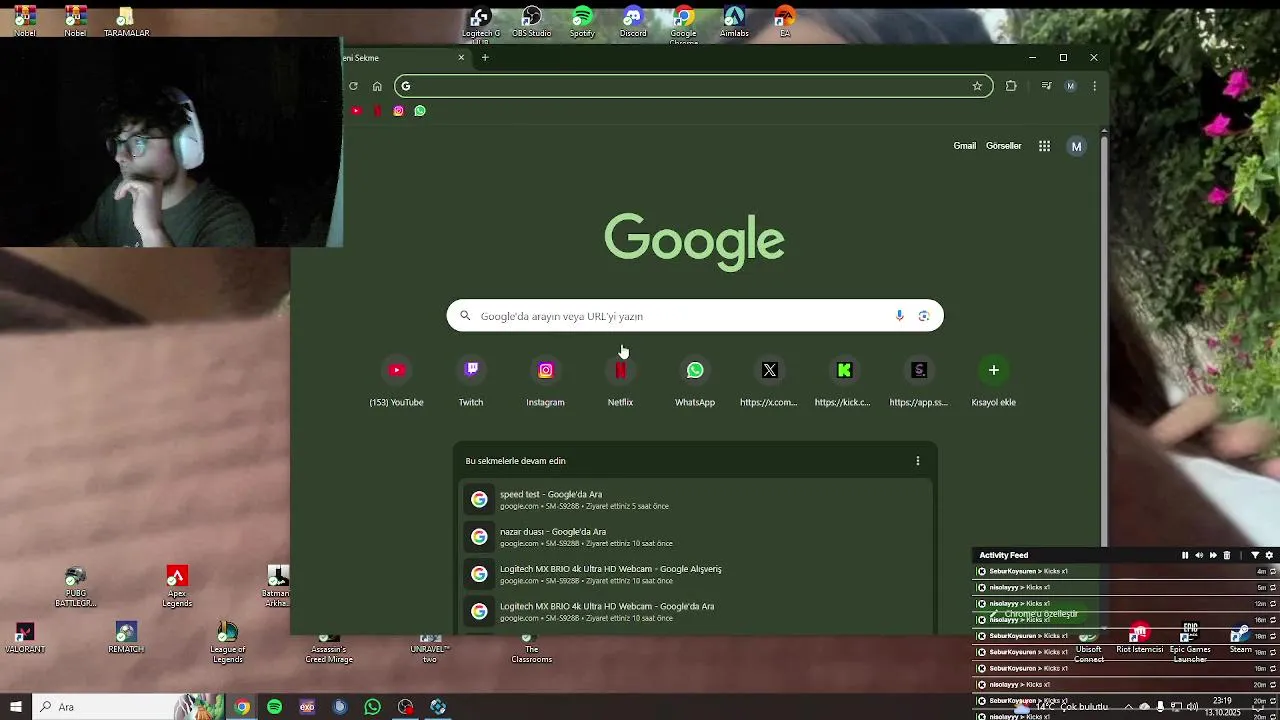
Task: Open Activity Feed settings gear
Action: point(1270,555)
